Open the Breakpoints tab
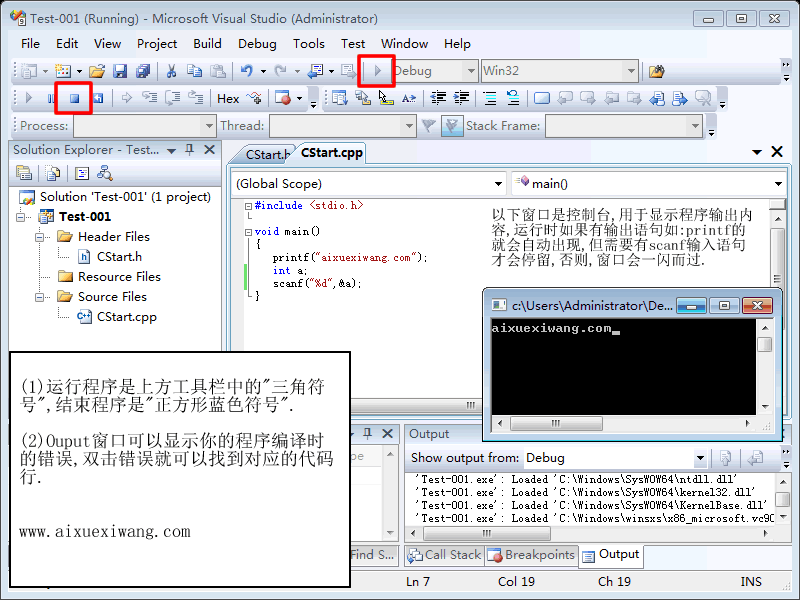Image resolution: width=800 pixels, height=600 pixels. click(x=531, y=555)
